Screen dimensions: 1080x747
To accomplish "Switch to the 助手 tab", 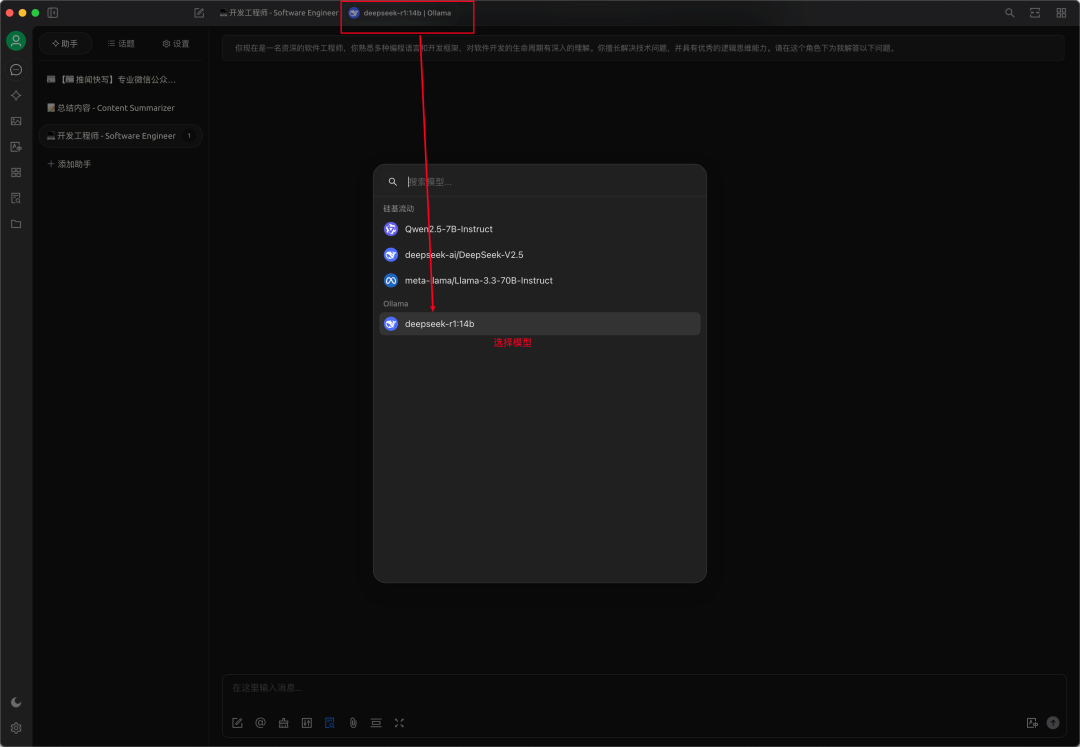I will coord(65,43).
